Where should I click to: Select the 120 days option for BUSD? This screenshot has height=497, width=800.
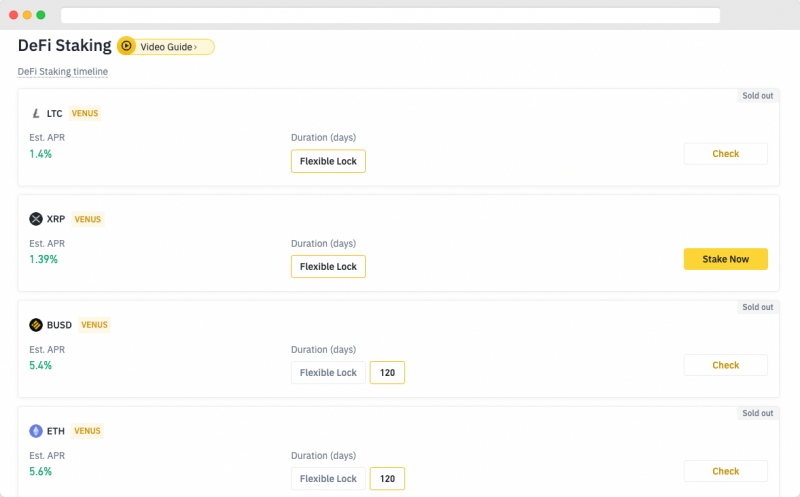pos(387,372)
